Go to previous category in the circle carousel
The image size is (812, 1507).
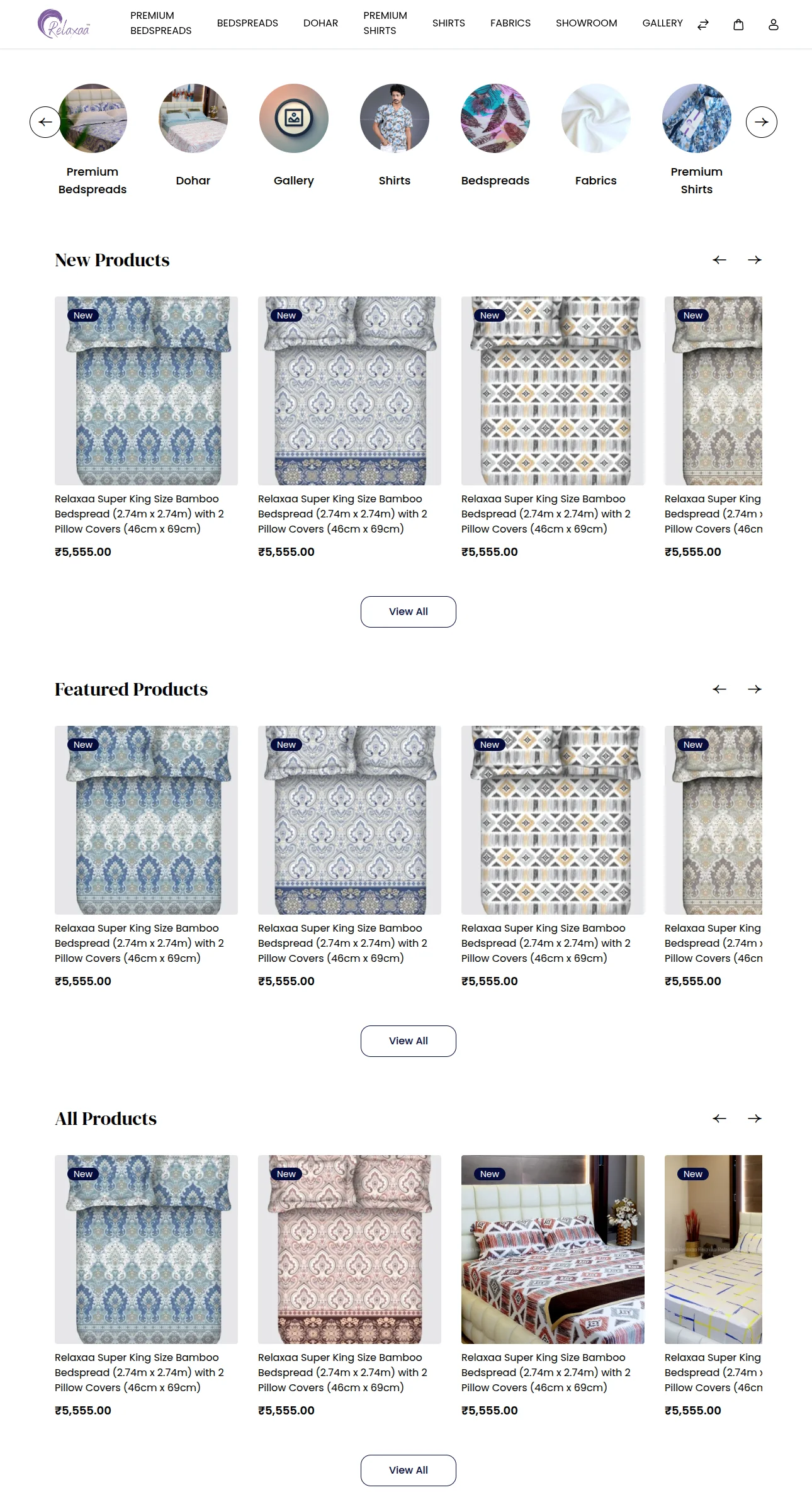[x=45, y=122]
